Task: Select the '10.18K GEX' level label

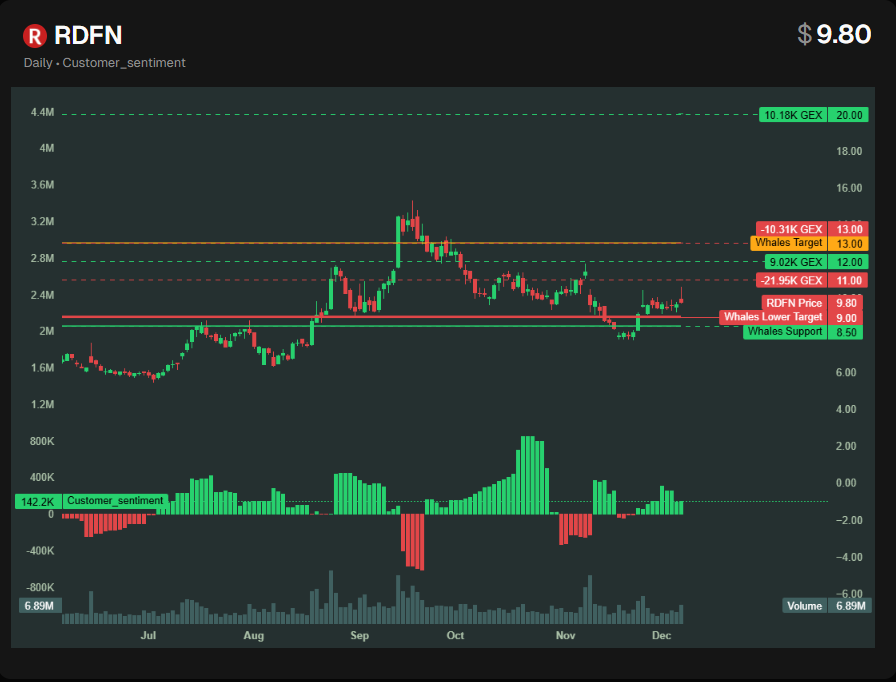Action: 793,115
